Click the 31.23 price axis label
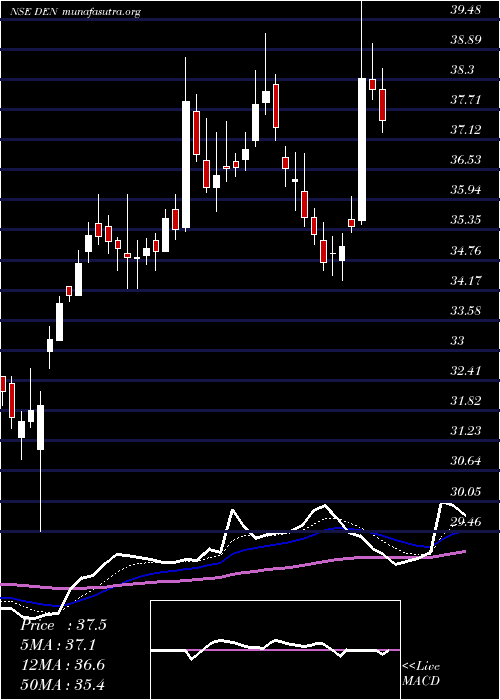The width and height of the screenshot is (500, 700). click(465, 431)
